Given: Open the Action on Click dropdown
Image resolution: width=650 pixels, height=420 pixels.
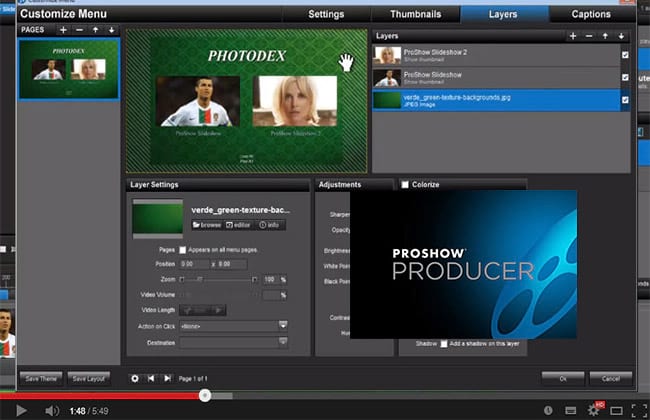Looking at the screenshot, I should [283, 325].
